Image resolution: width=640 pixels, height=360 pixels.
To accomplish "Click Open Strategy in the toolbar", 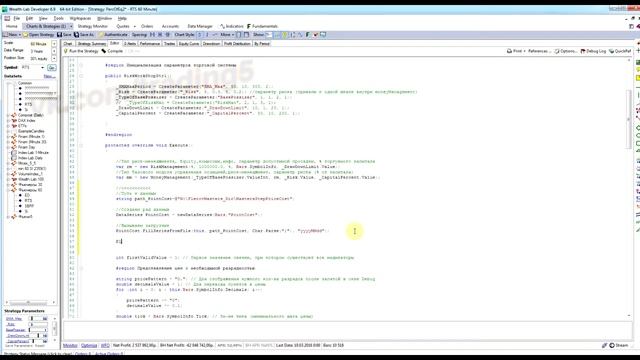I will pos(38,35).
